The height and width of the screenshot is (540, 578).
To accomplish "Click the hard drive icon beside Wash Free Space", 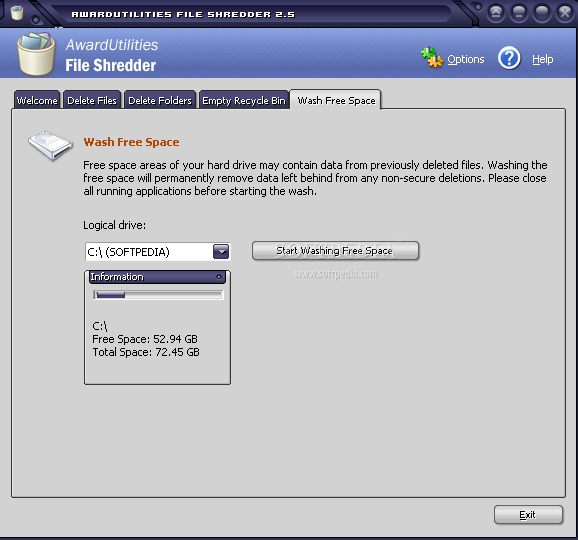I will tap(51, 146).
